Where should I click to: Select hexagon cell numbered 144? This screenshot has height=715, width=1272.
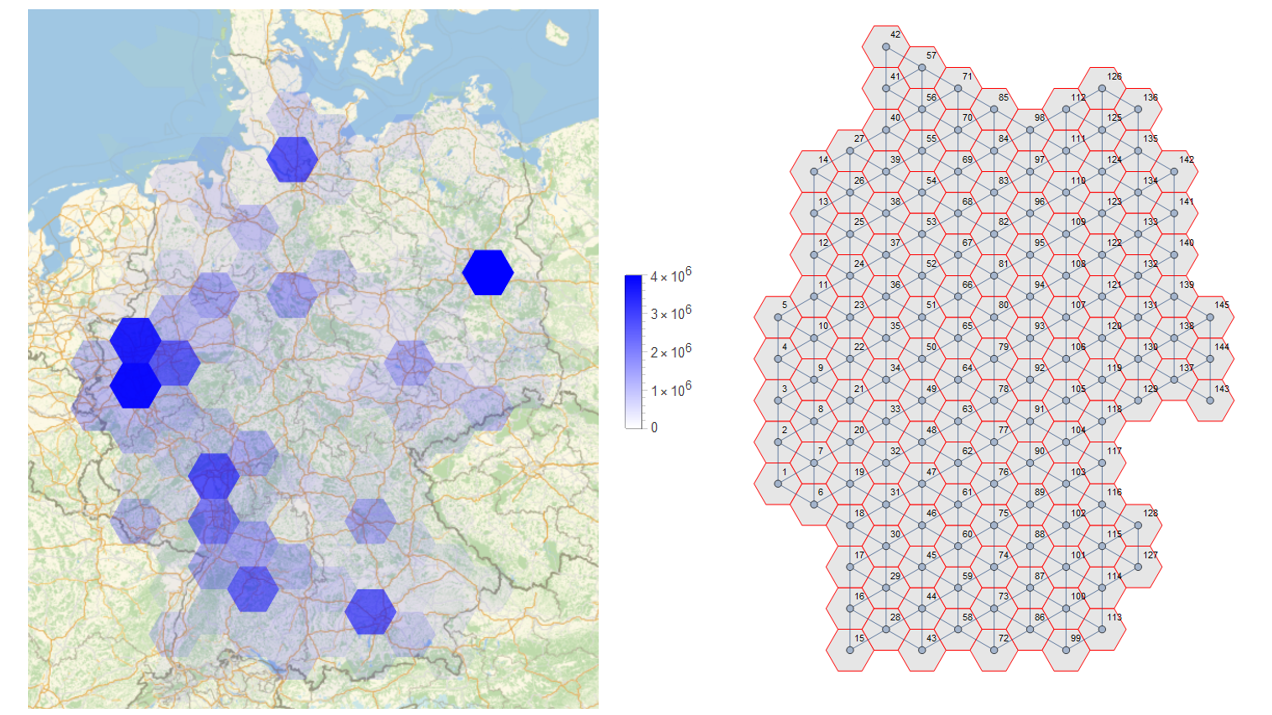(x=1210, y=359)
